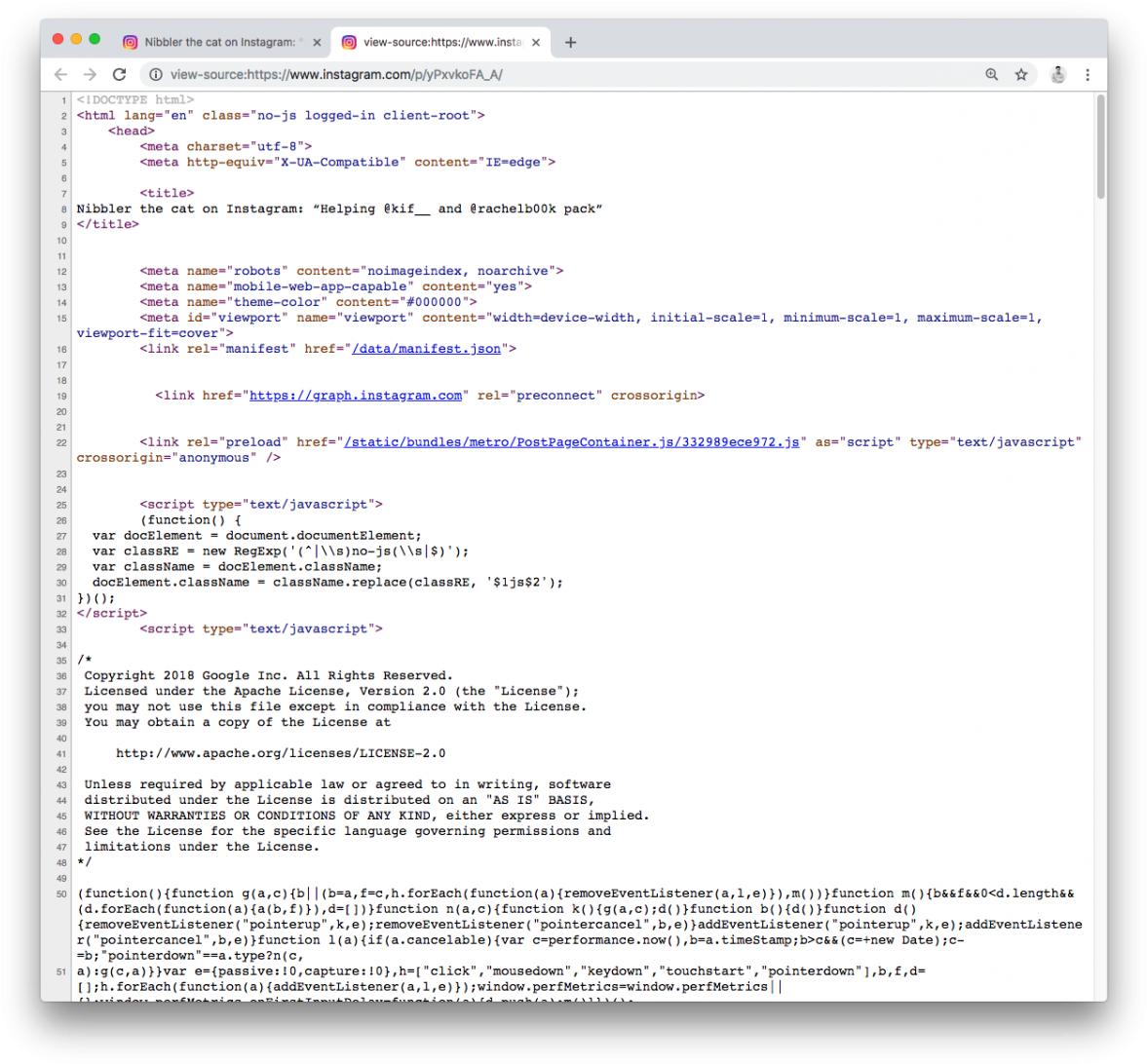Click the browser back arrow

click(x=60, y=75)
